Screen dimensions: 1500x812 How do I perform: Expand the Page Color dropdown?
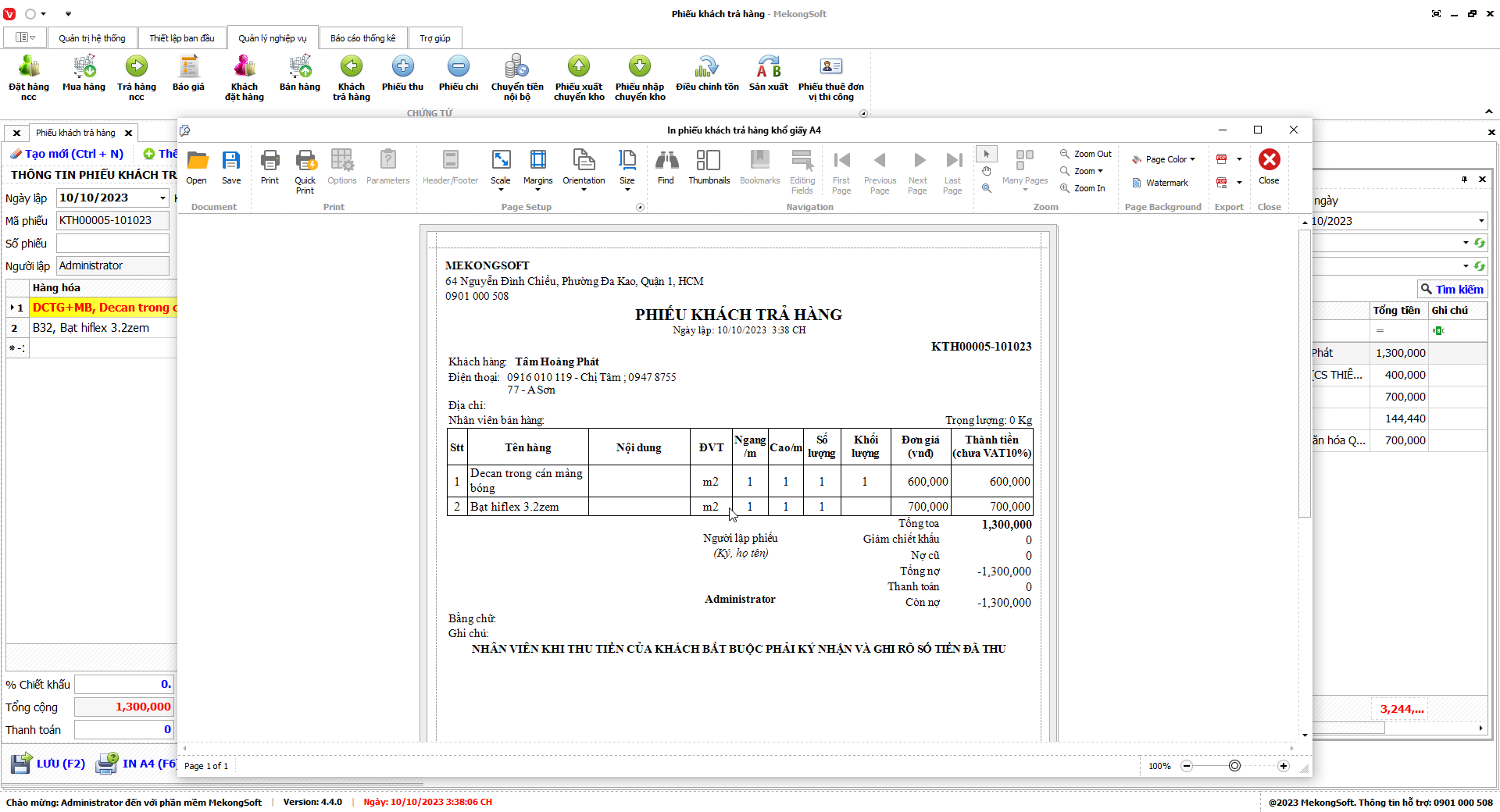point(1163,159)
